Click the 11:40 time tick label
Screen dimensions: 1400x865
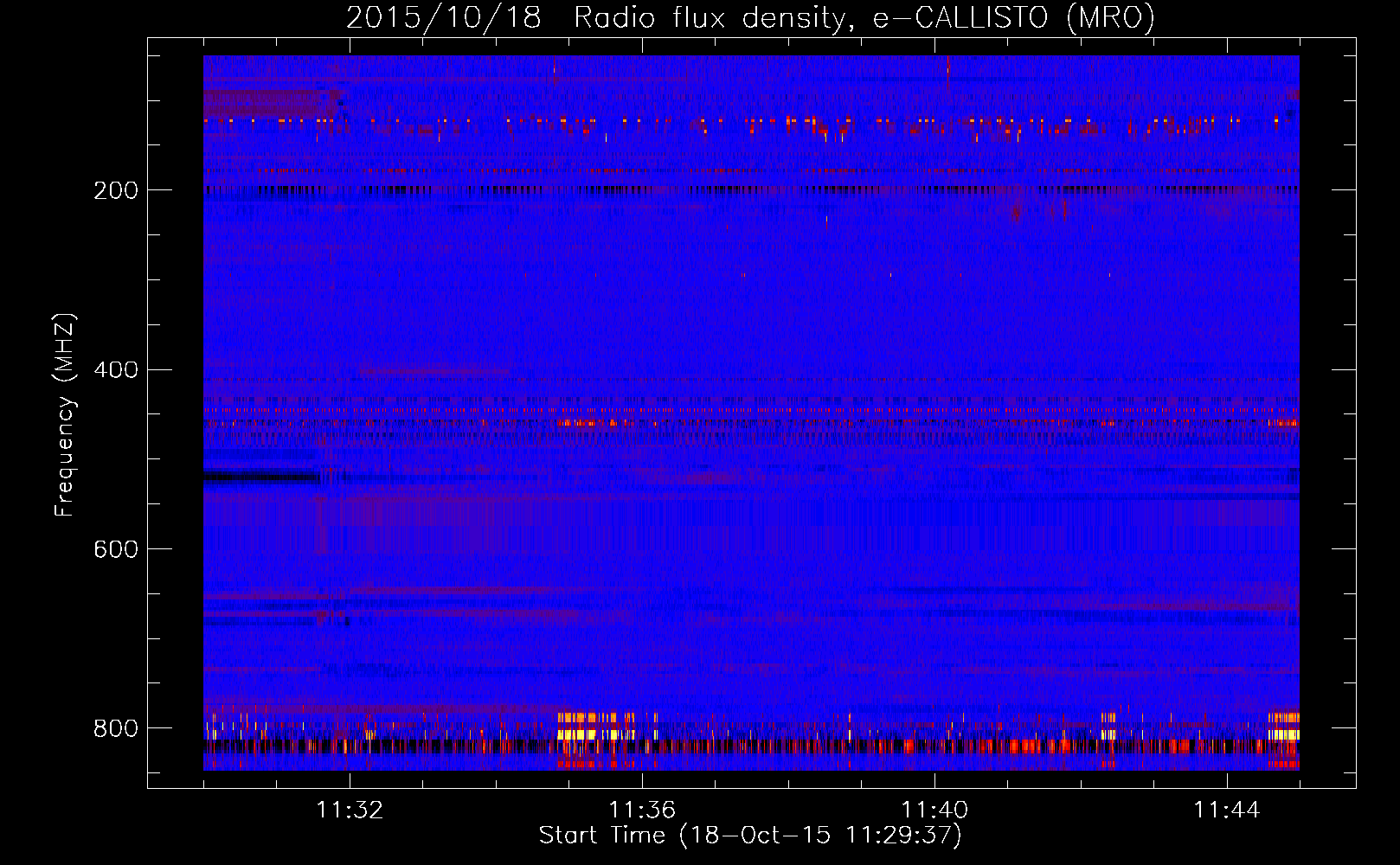click(934, 811)
